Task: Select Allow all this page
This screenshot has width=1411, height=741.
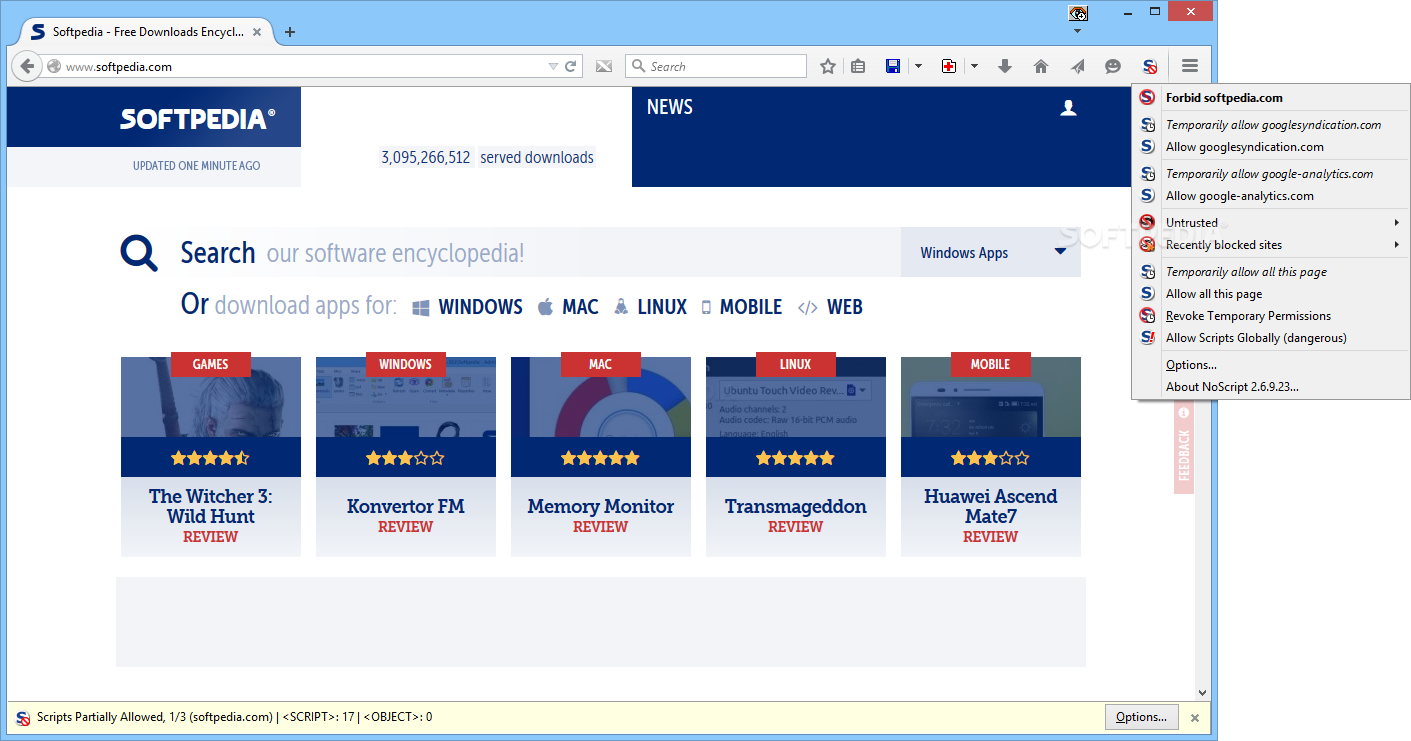Action: tap(1271, 294)
